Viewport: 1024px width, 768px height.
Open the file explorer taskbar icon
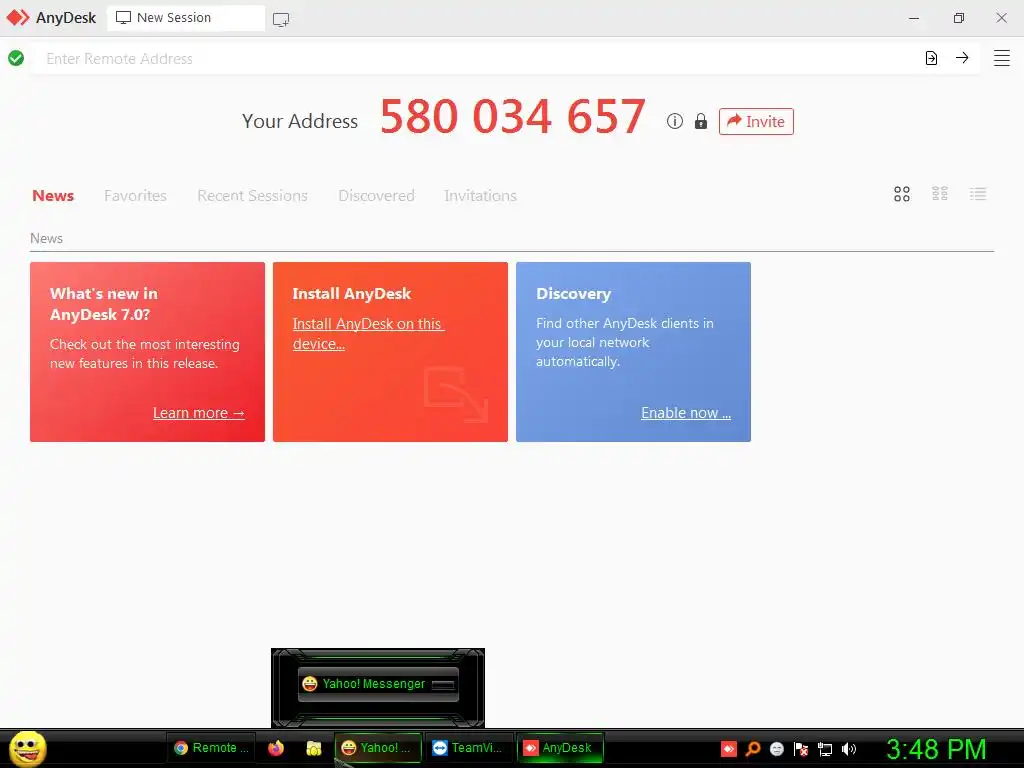coord(313,748)
